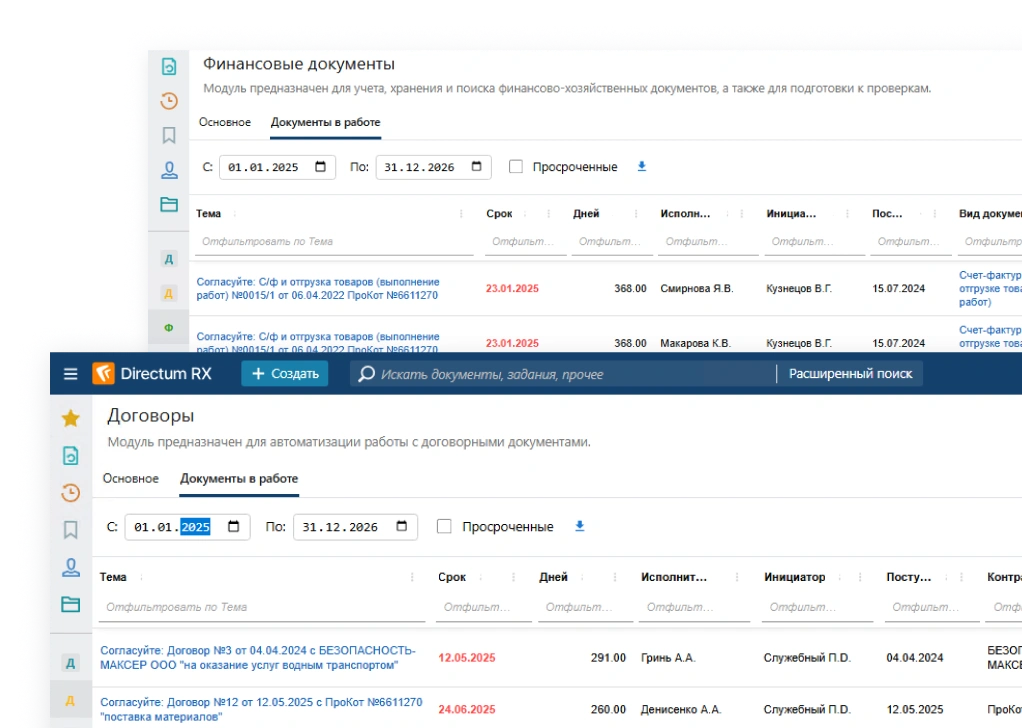Click the blue Д icon in Финансовые документы sidebar
The height and width of the screenshot is (728, 1022).
[169, 259]
